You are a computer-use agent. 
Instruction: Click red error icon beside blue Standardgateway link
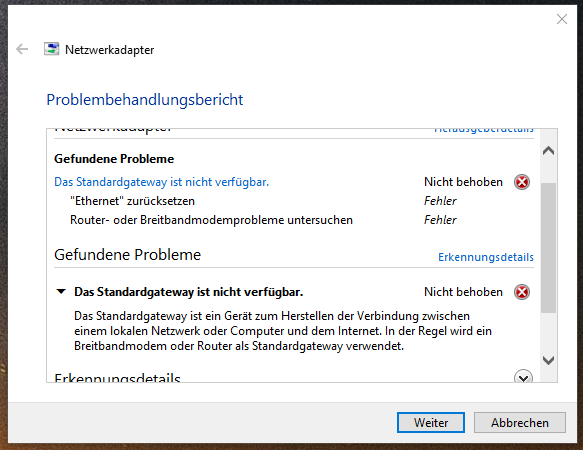pyautogui.click(x=522, y=182)
